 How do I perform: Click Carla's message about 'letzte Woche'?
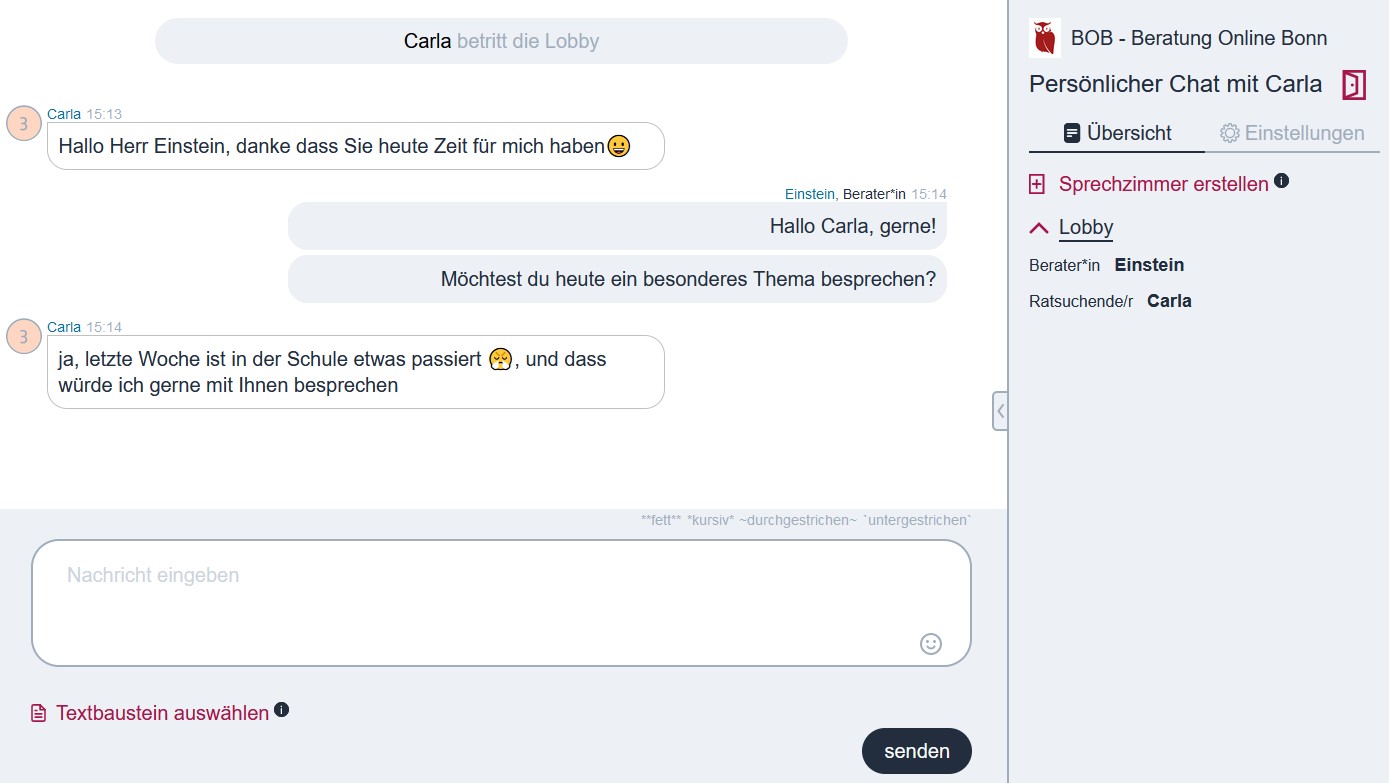coord(356,372)
